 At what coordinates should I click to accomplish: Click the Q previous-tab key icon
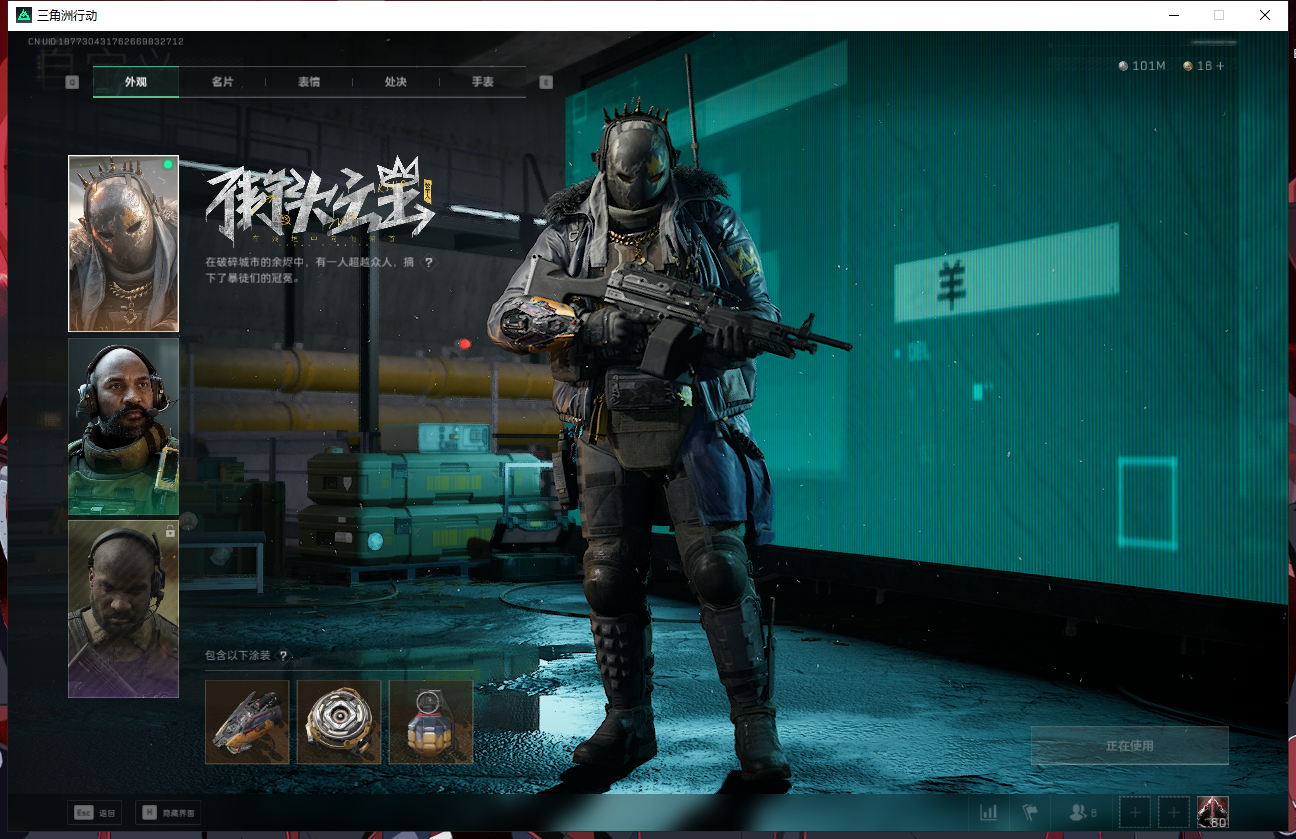(72, 83)
